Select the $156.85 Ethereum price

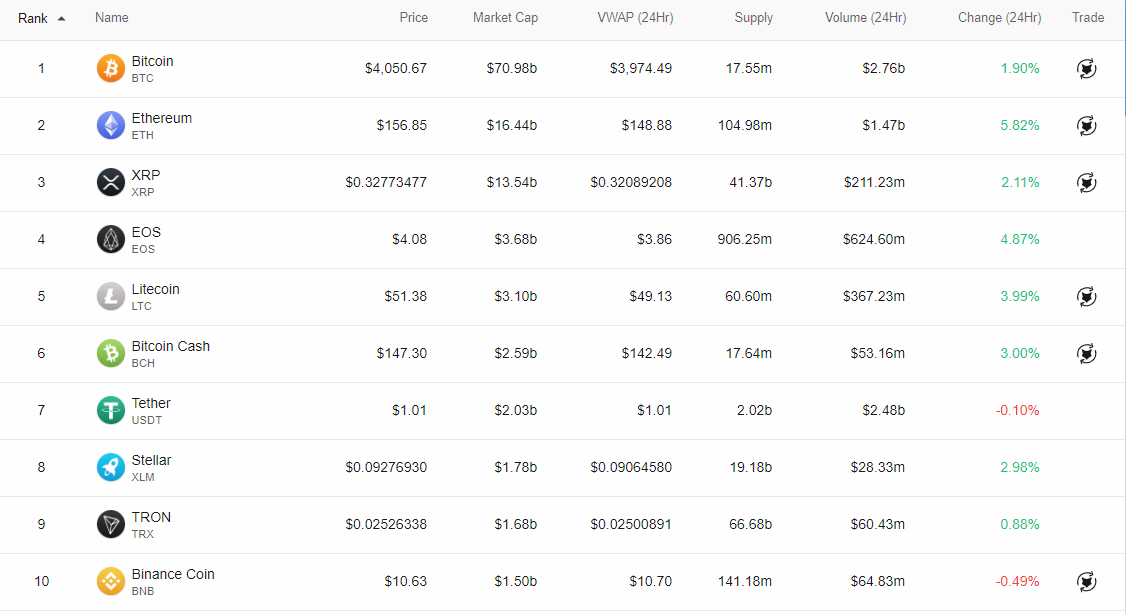click(x=401, y=125)
